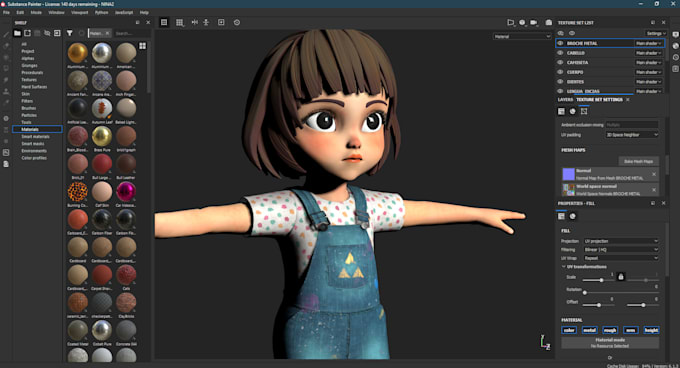The height and width of the screenshot is (368, 680).
Task: Open the Projection dropdown
Action: point(621,241)
